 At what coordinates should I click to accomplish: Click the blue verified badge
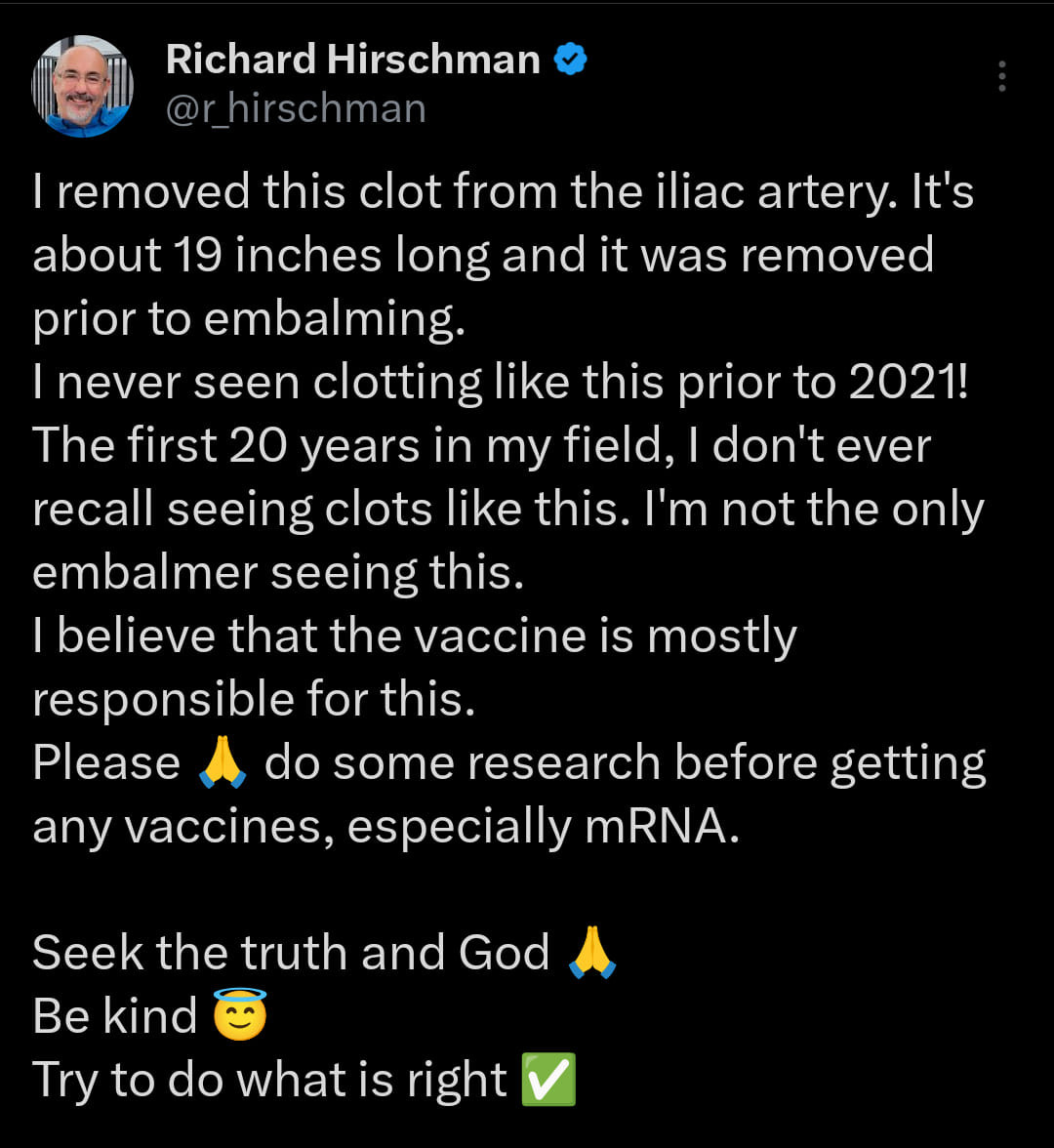pos(570,61)
